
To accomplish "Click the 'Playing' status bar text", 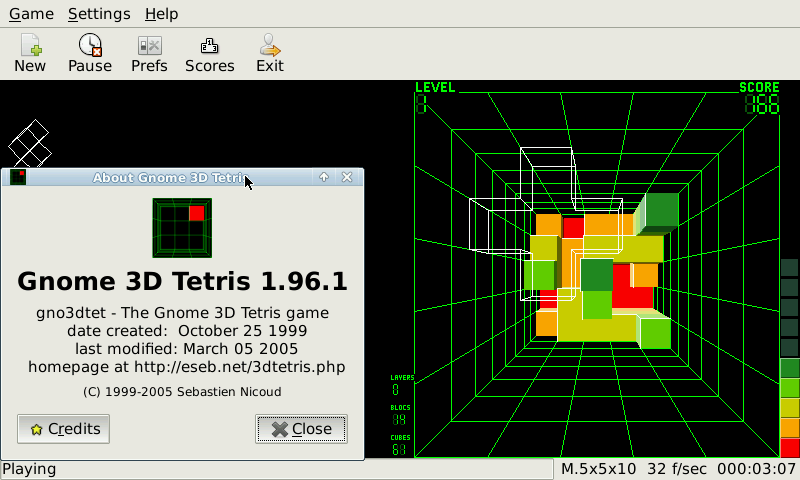I will tap(29, 469).
